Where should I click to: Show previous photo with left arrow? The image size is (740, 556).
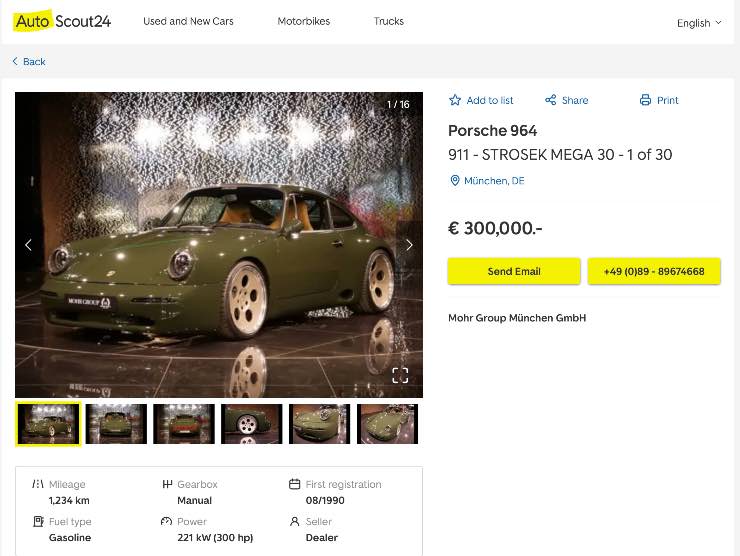click(28, 245)
